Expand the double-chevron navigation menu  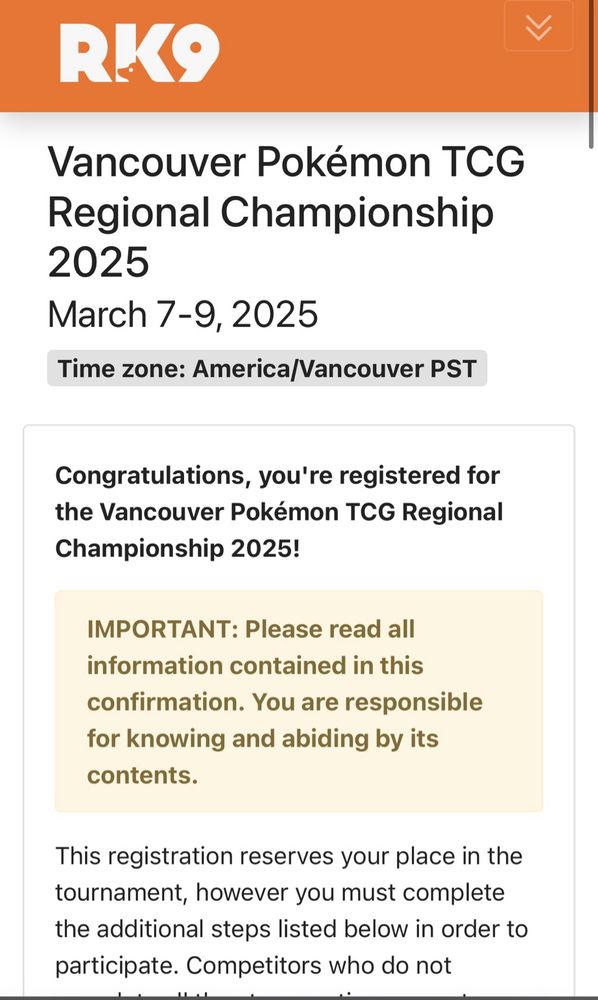(539, 26)
